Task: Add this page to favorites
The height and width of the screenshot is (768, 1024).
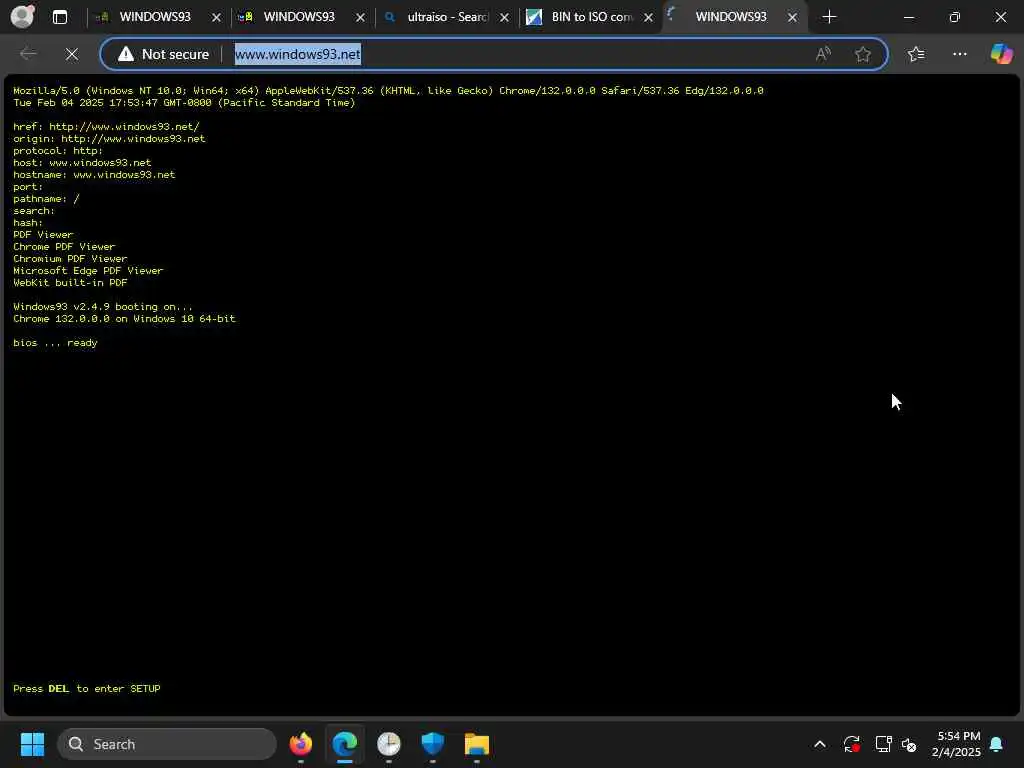Action: click(863, 54)
